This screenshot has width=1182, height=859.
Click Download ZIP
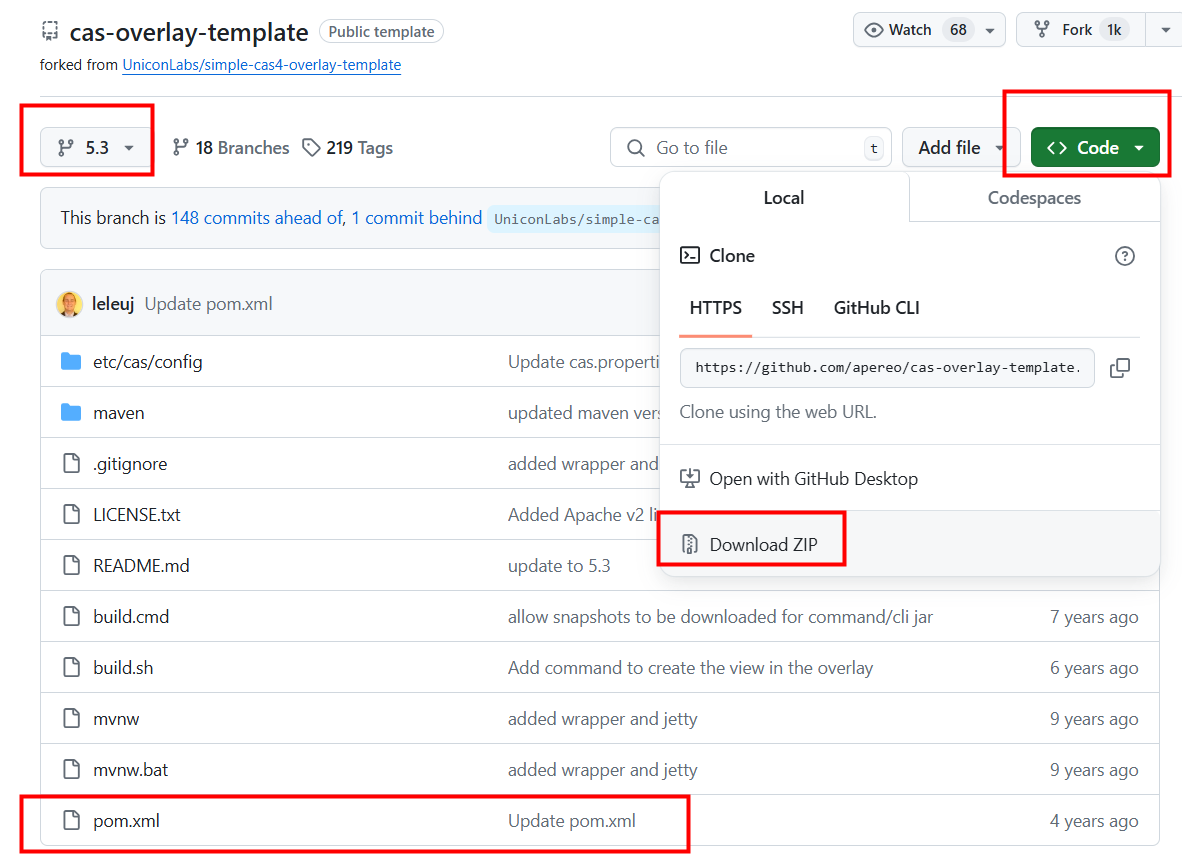(762, 545)
